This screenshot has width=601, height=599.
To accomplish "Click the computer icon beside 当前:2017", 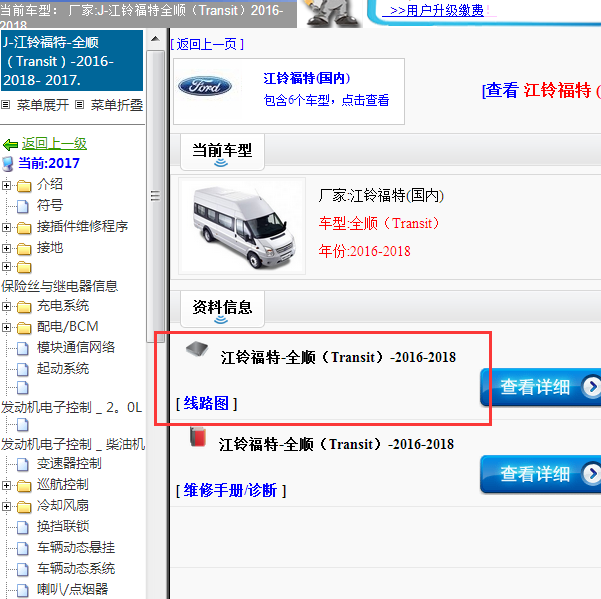I will click(8, 164).
